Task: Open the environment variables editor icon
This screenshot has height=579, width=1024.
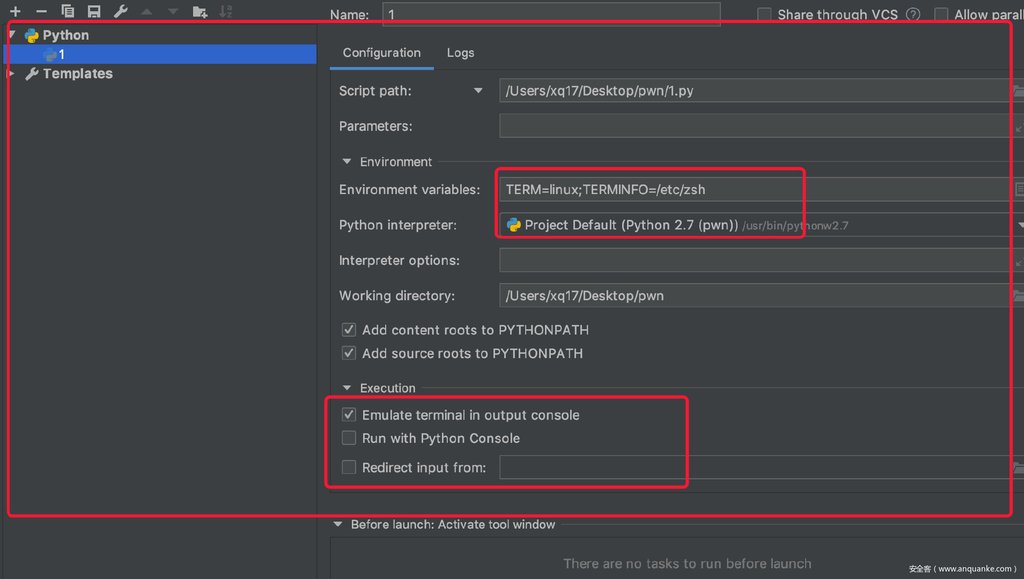Action: click(1018, 189)
